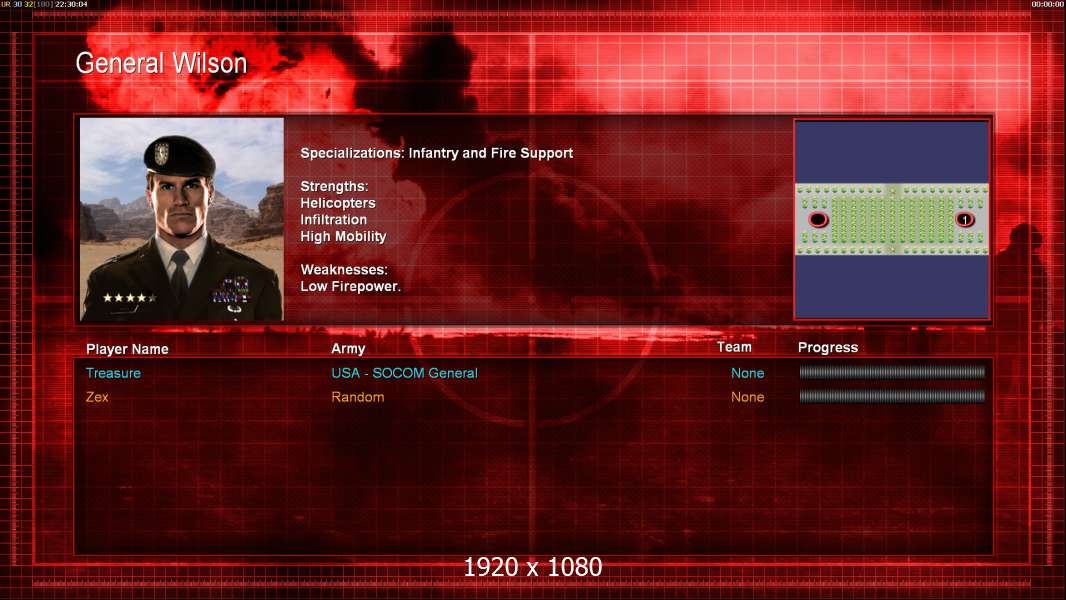Click the General Wilson portrait image

tap(182, 219)
